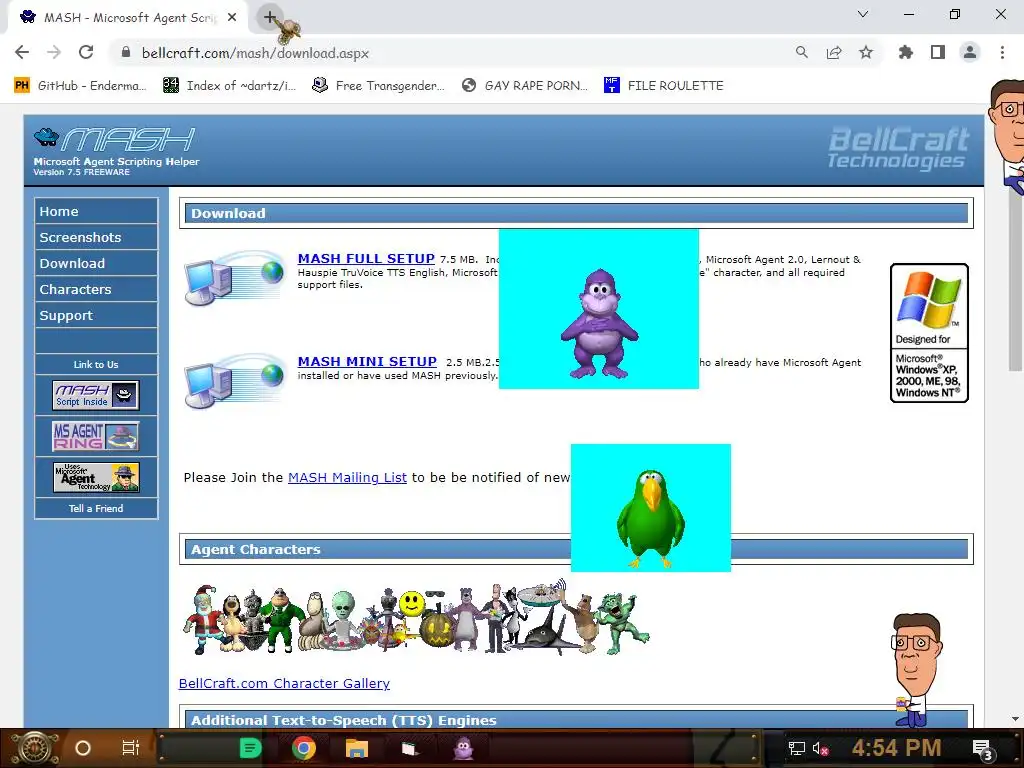The image size is (1024, 768).
Task: Open Screenshots sidebar menu item
Action: [x=96, y=237]
